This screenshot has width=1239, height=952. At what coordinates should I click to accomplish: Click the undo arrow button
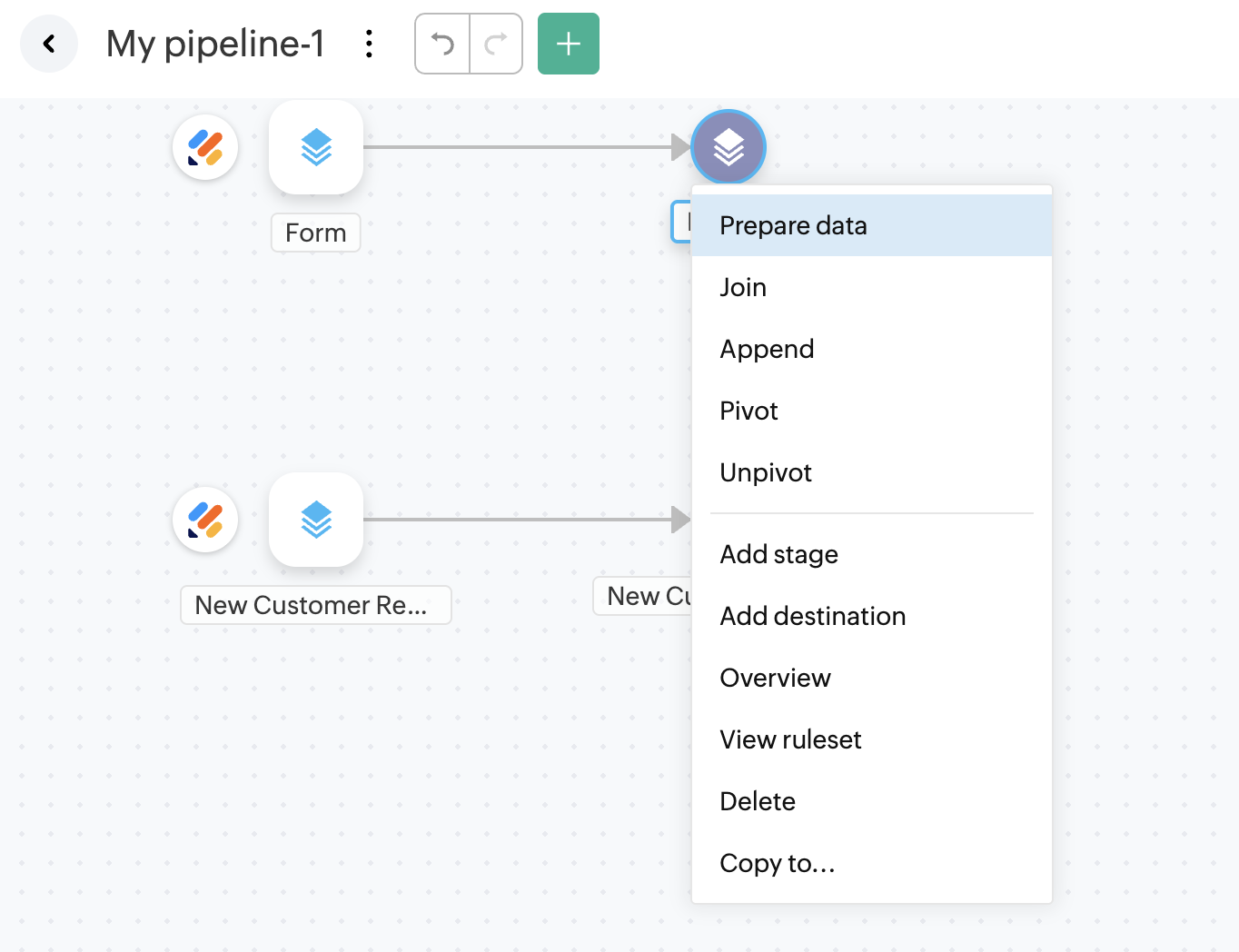[x=442, y=44]
